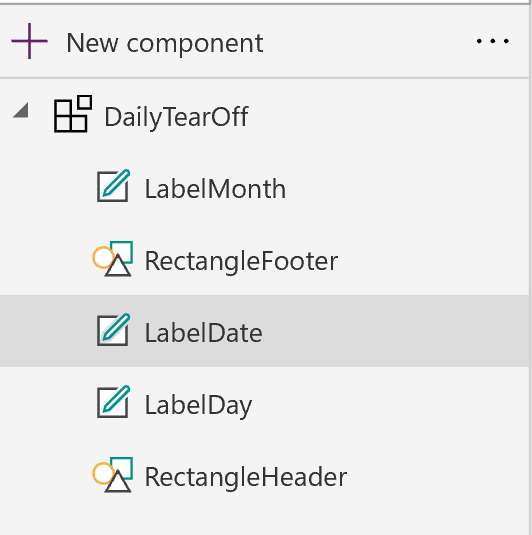This screenshot has height=535, width=532.
Task: Click the New component label
Action: (x=165, y=43)
